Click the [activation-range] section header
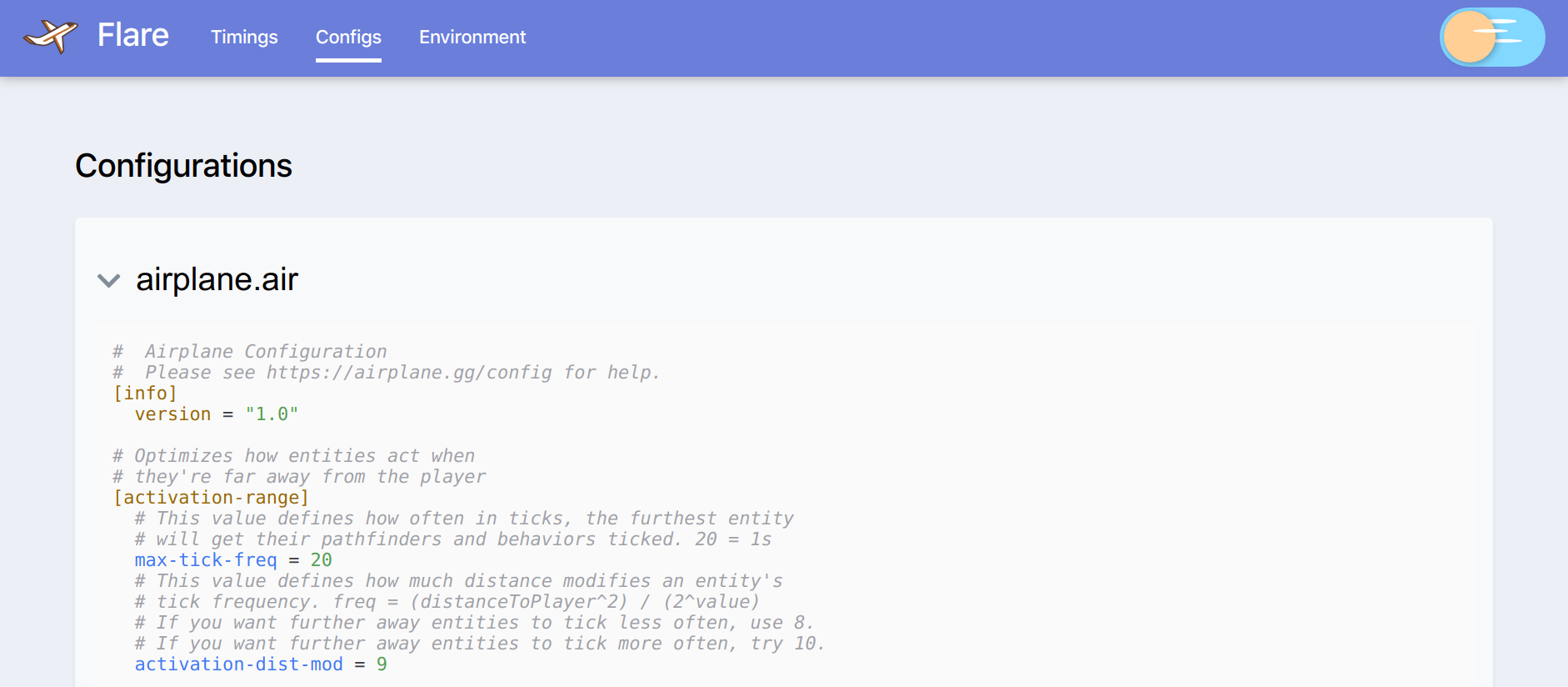This screenshot has width=1568, height=687. tap(211, 498)
